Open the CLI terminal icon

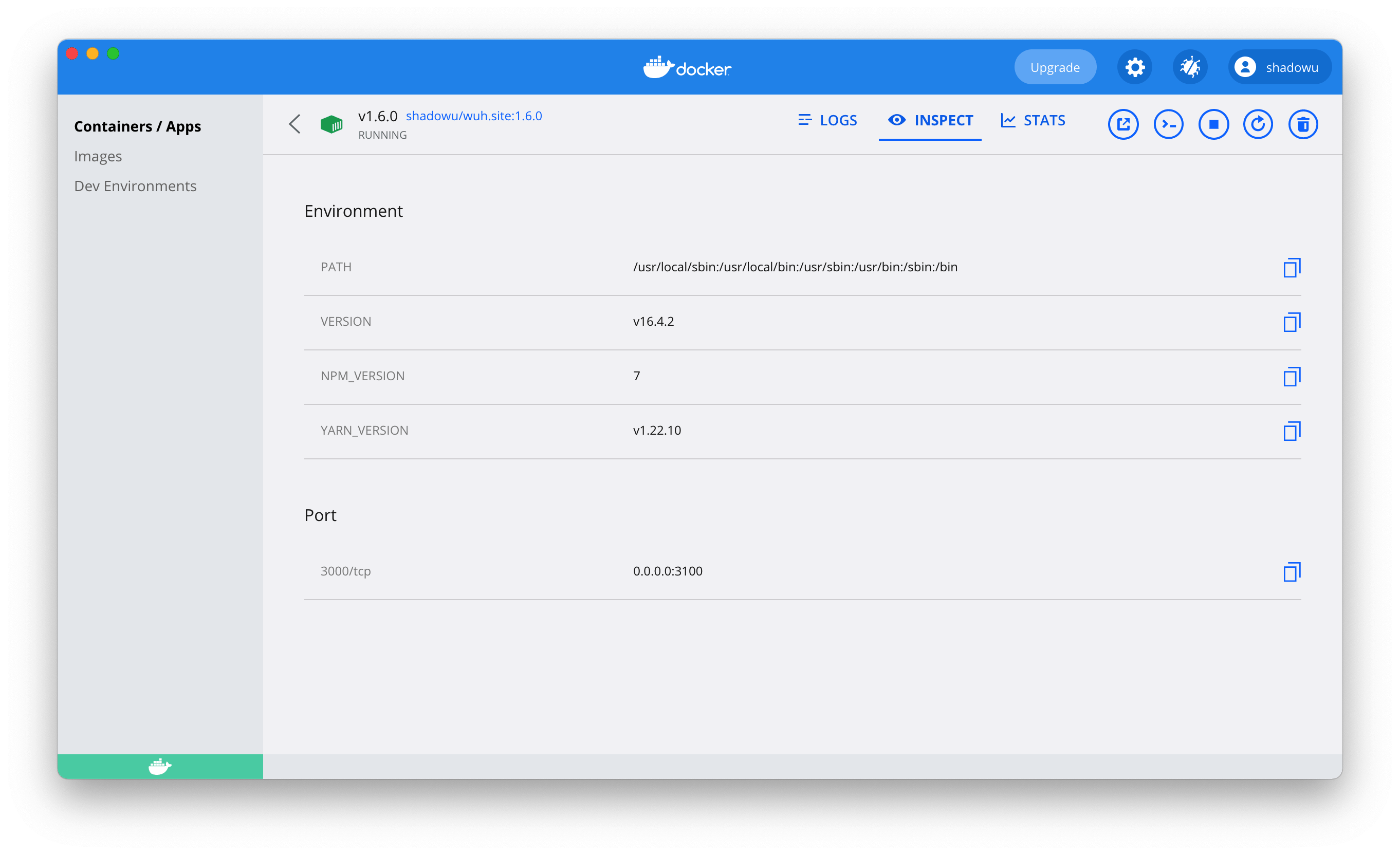pos(1168,124)
